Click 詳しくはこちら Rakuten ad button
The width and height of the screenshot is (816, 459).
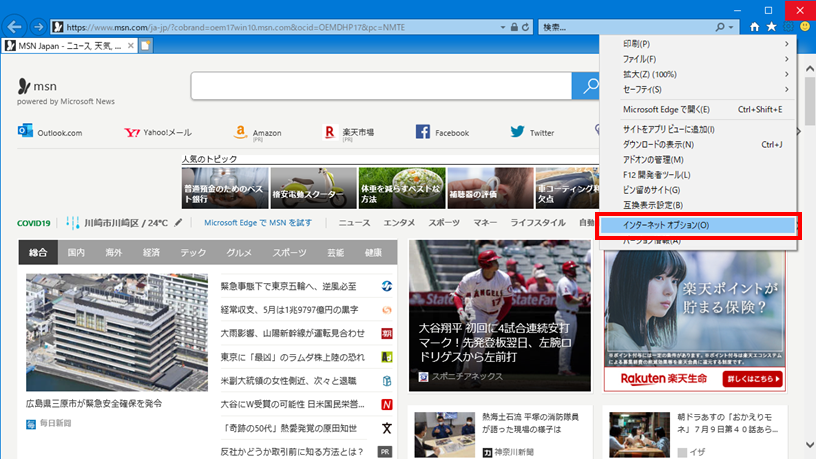(753, 379)
